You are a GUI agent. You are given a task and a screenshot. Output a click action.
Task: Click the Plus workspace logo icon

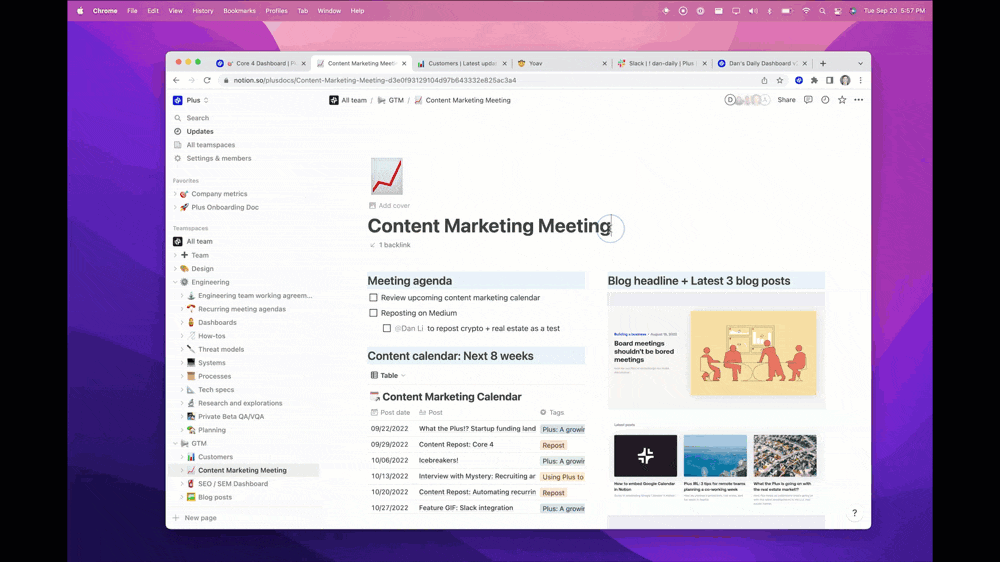(x=178, y=100)
